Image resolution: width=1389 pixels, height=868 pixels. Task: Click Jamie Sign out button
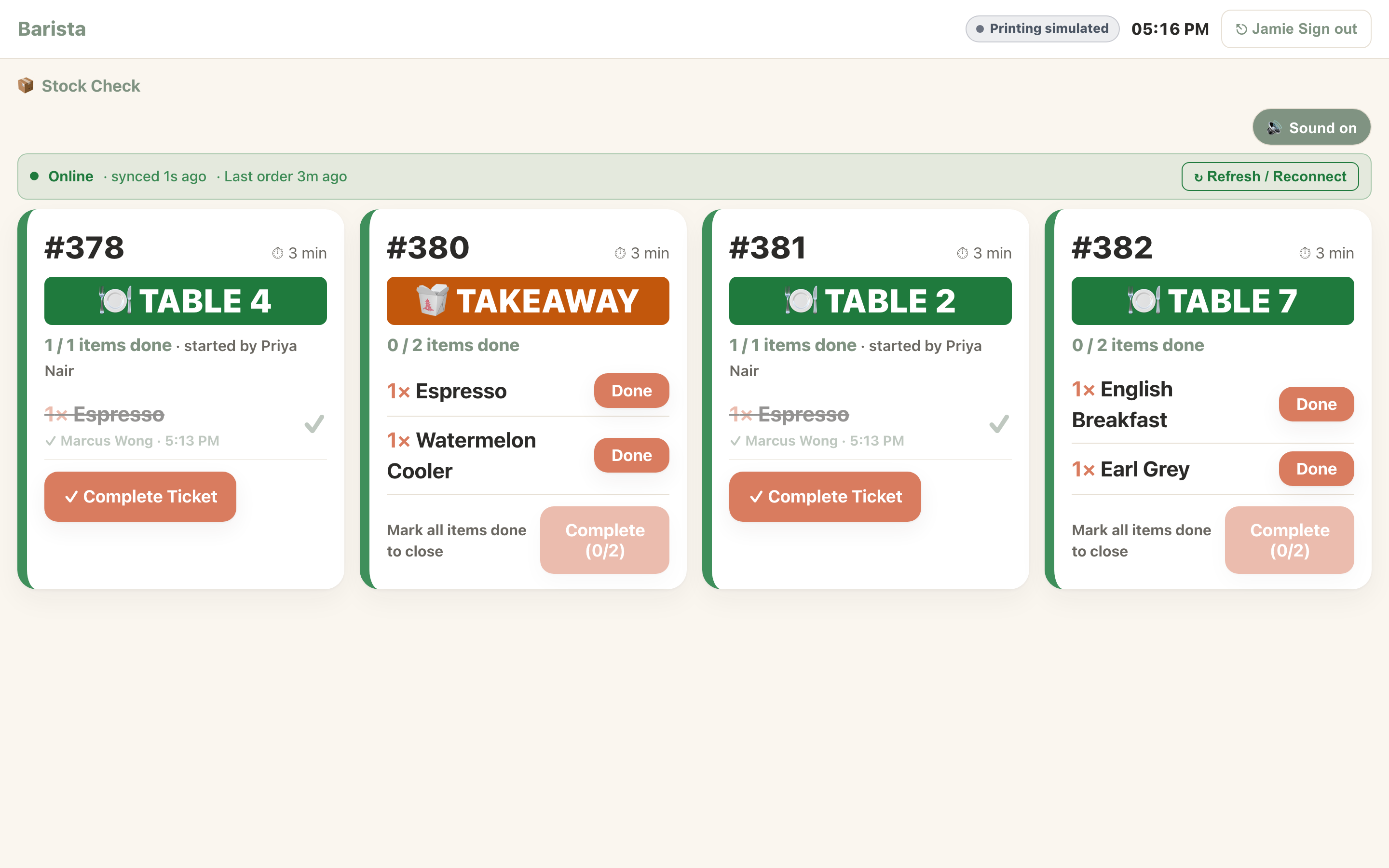[1296, 29]
